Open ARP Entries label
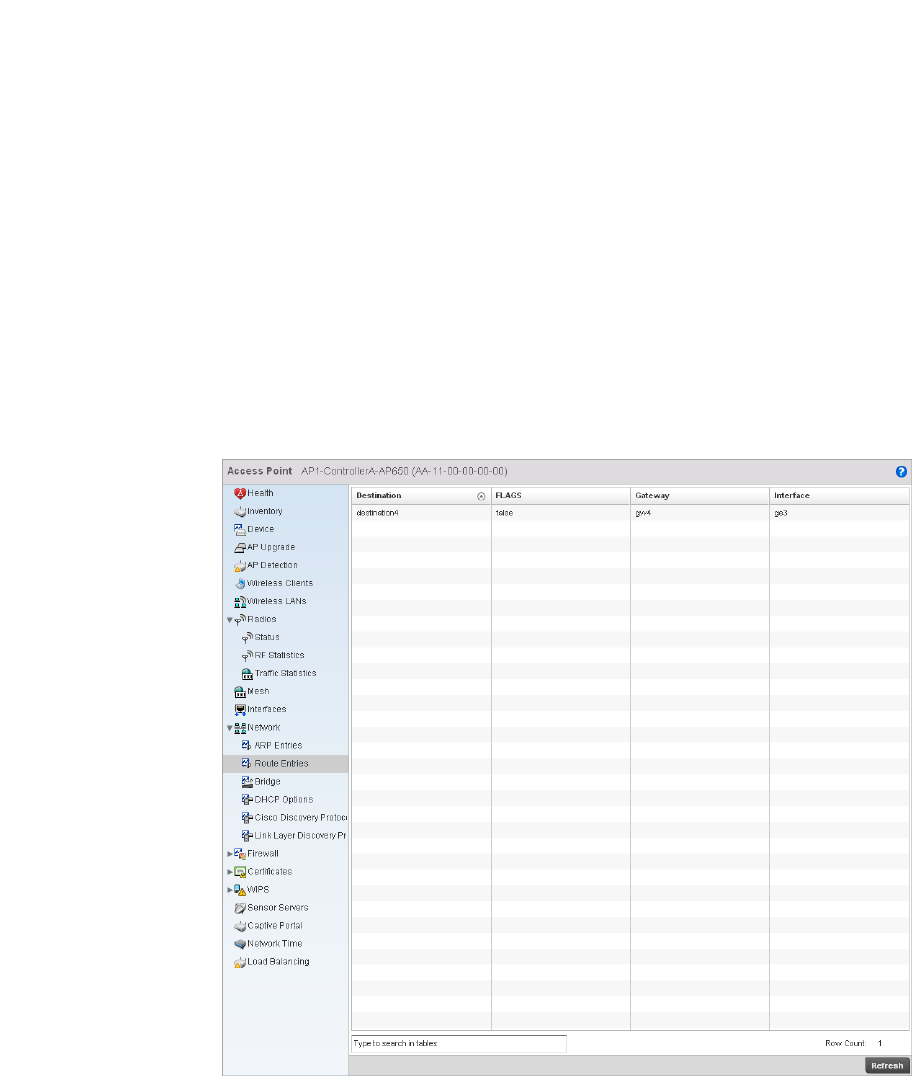 tap(278, 745)
